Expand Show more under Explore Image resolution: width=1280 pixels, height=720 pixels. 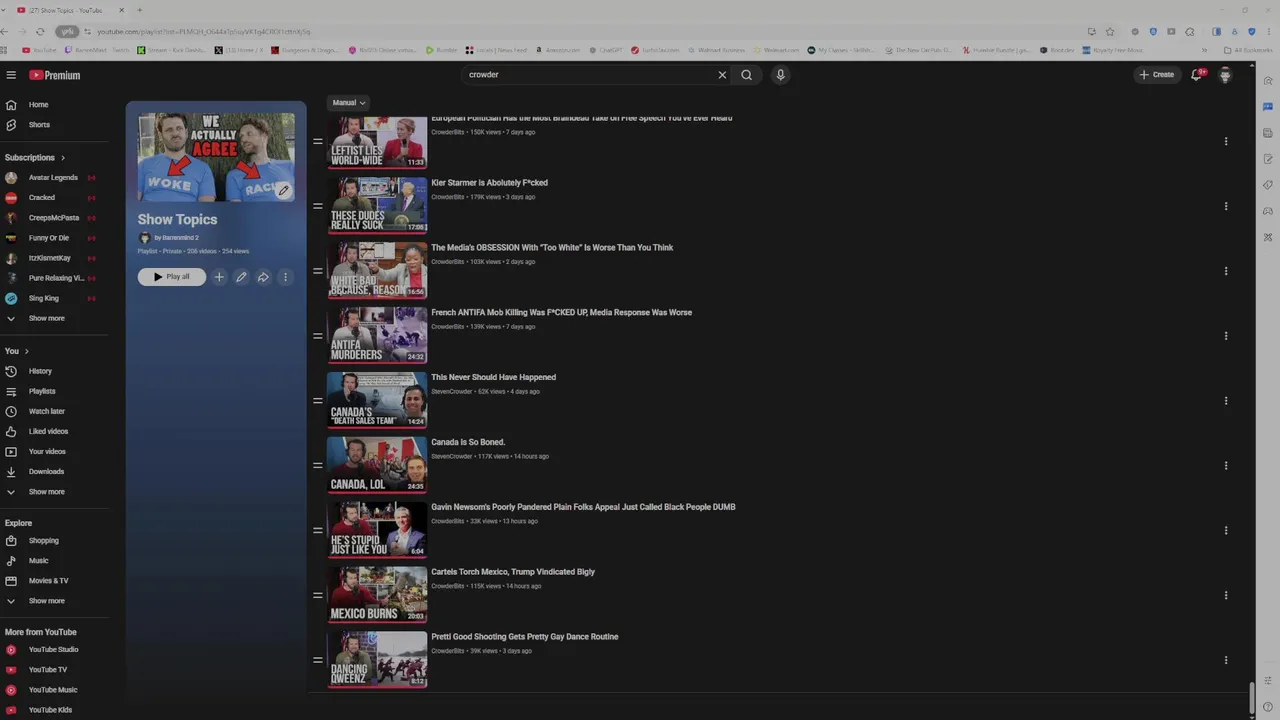click(x=46, y=601)
